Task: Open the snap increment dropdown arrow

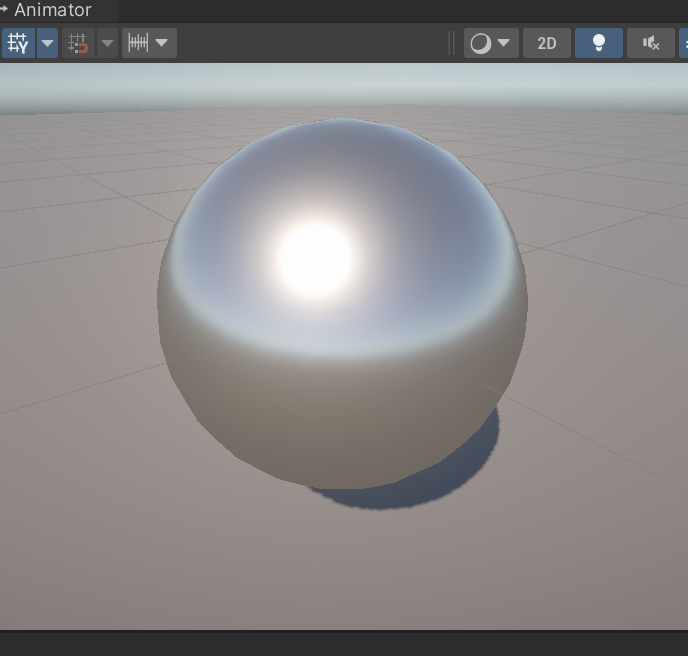Action: (162, 43)
